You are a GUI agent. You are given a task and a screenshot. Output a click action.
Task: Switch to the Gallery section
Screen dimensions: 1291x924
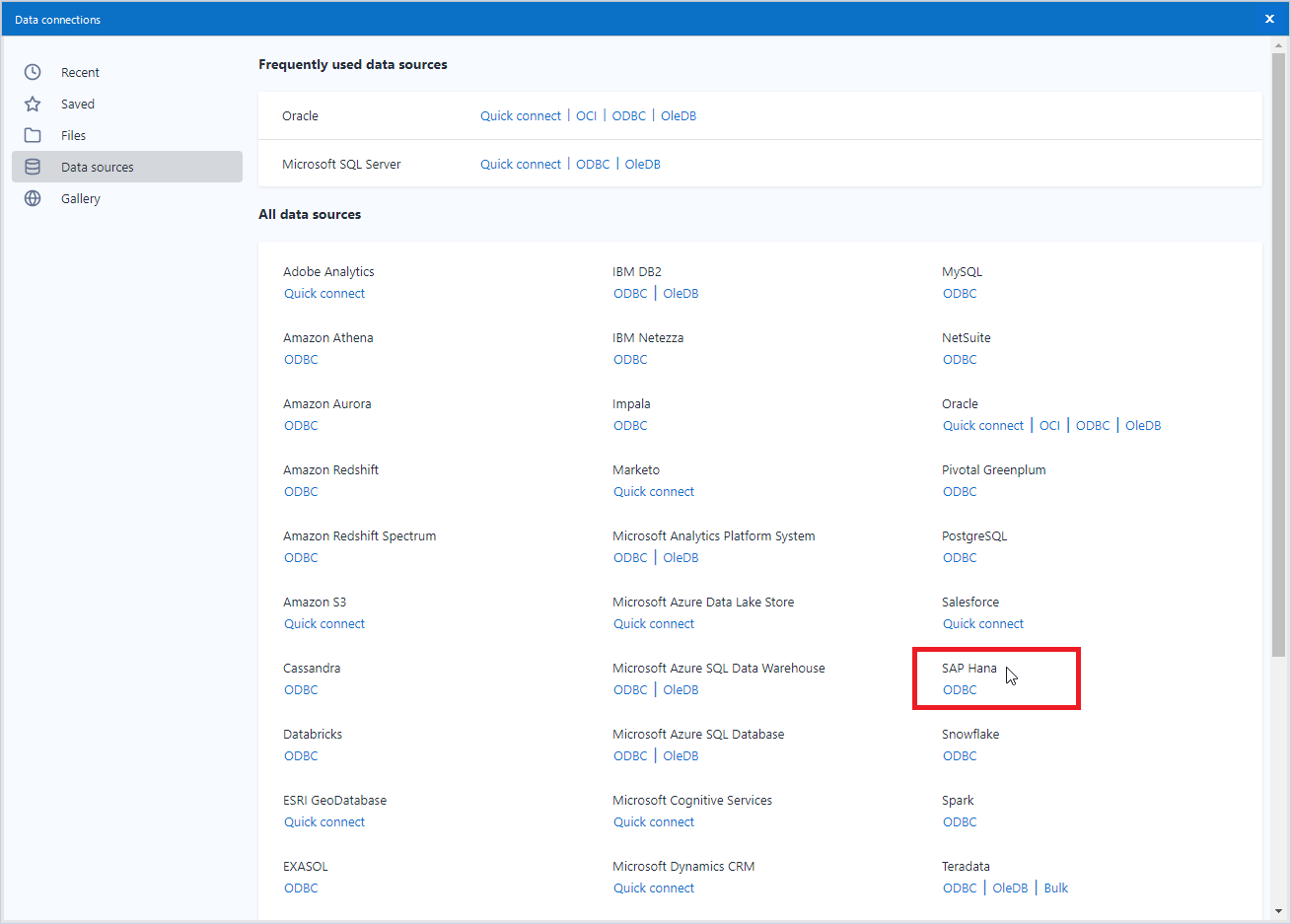tap(80, 198)
